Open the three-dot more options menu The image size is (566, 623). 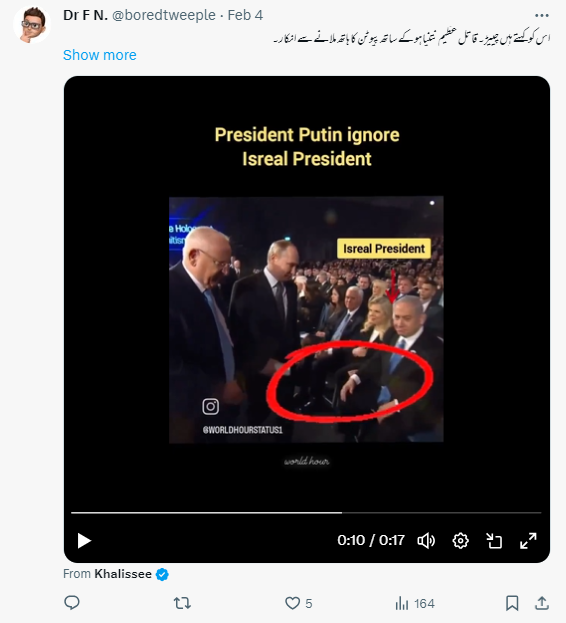click(x=542, y=15)
